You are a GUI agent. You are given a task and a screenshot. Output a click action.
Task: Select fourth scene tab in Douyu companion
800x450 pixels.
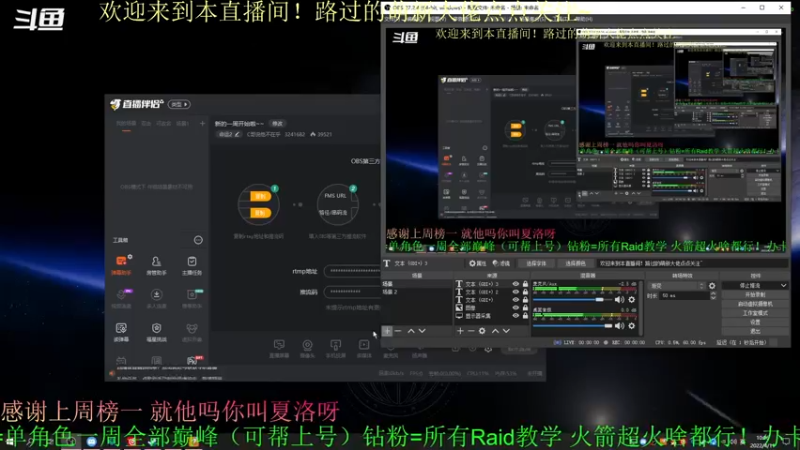182,123
